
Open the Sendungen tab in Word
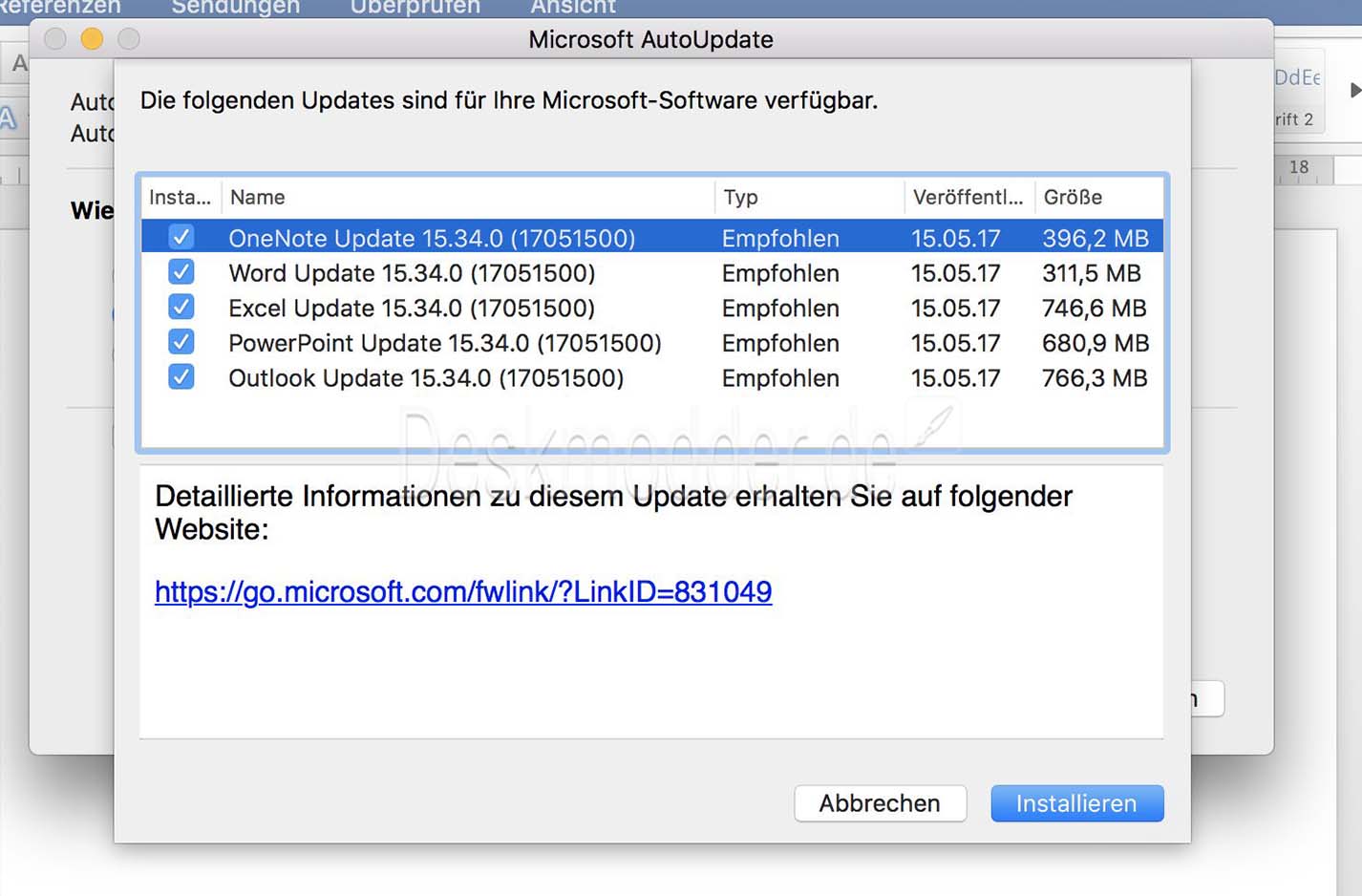tap(235, 7)
